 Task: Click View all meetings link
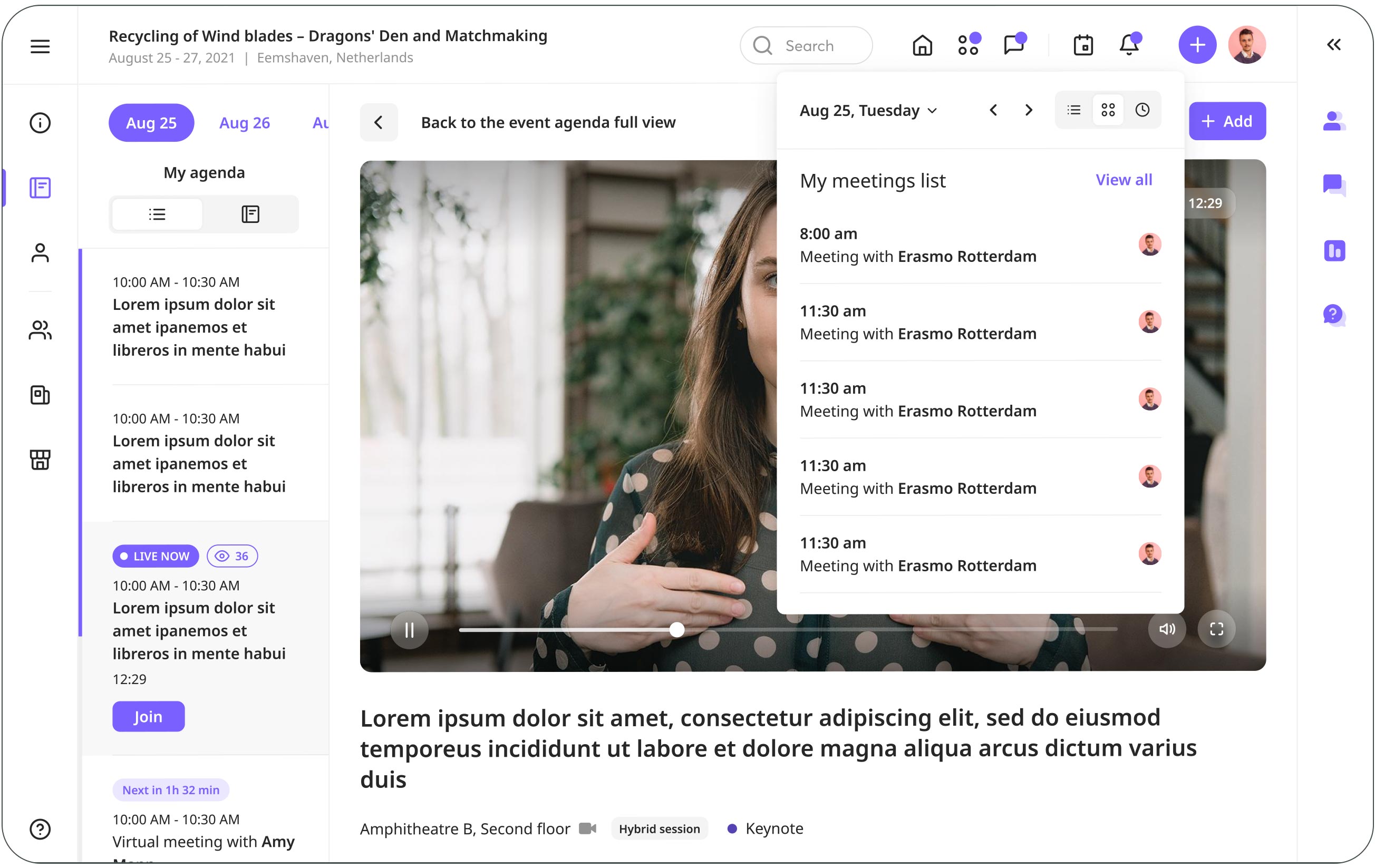pyautogui.click(x=1123, y=180)
